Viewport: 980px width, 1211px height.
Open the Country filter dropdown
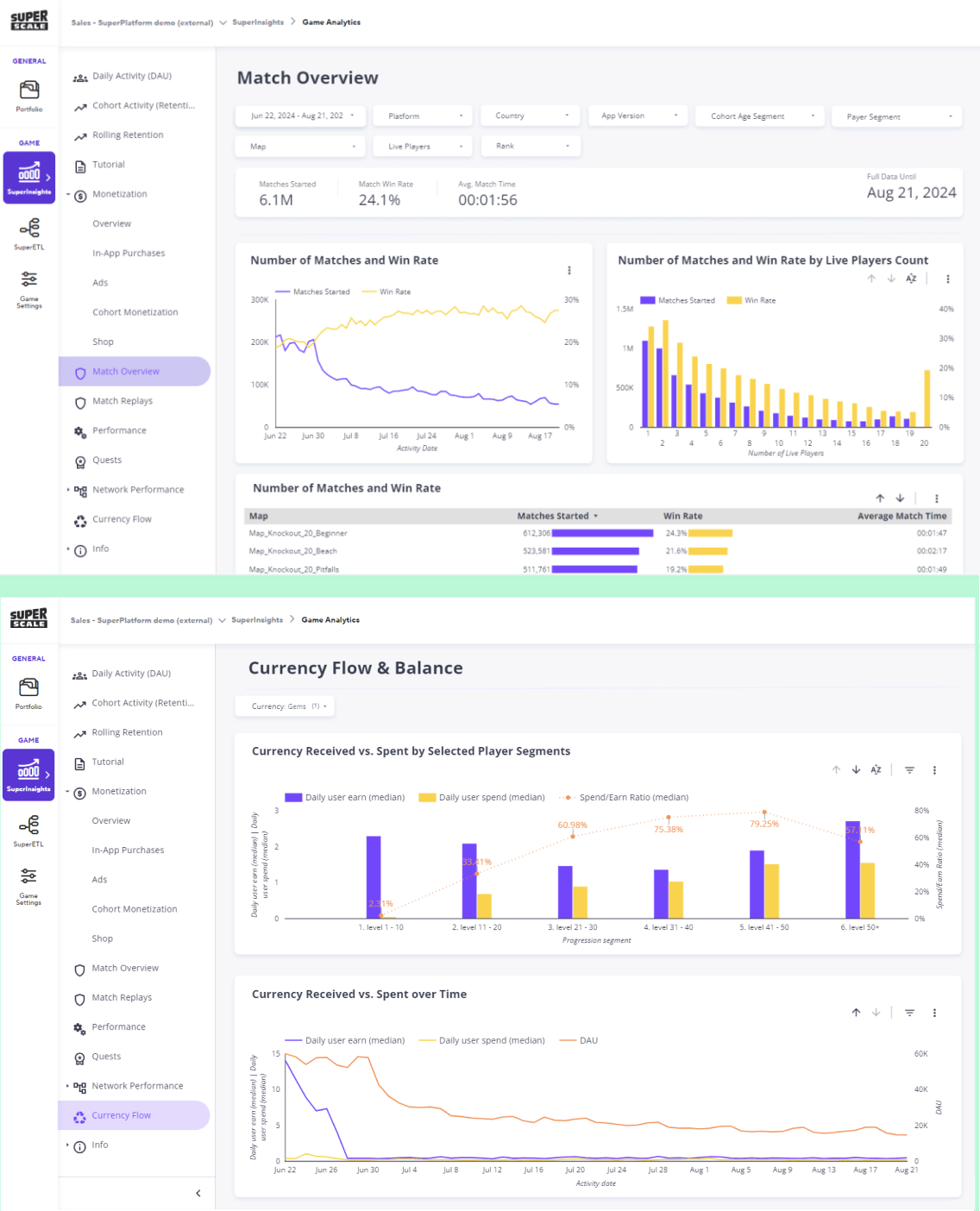[531, 116]
